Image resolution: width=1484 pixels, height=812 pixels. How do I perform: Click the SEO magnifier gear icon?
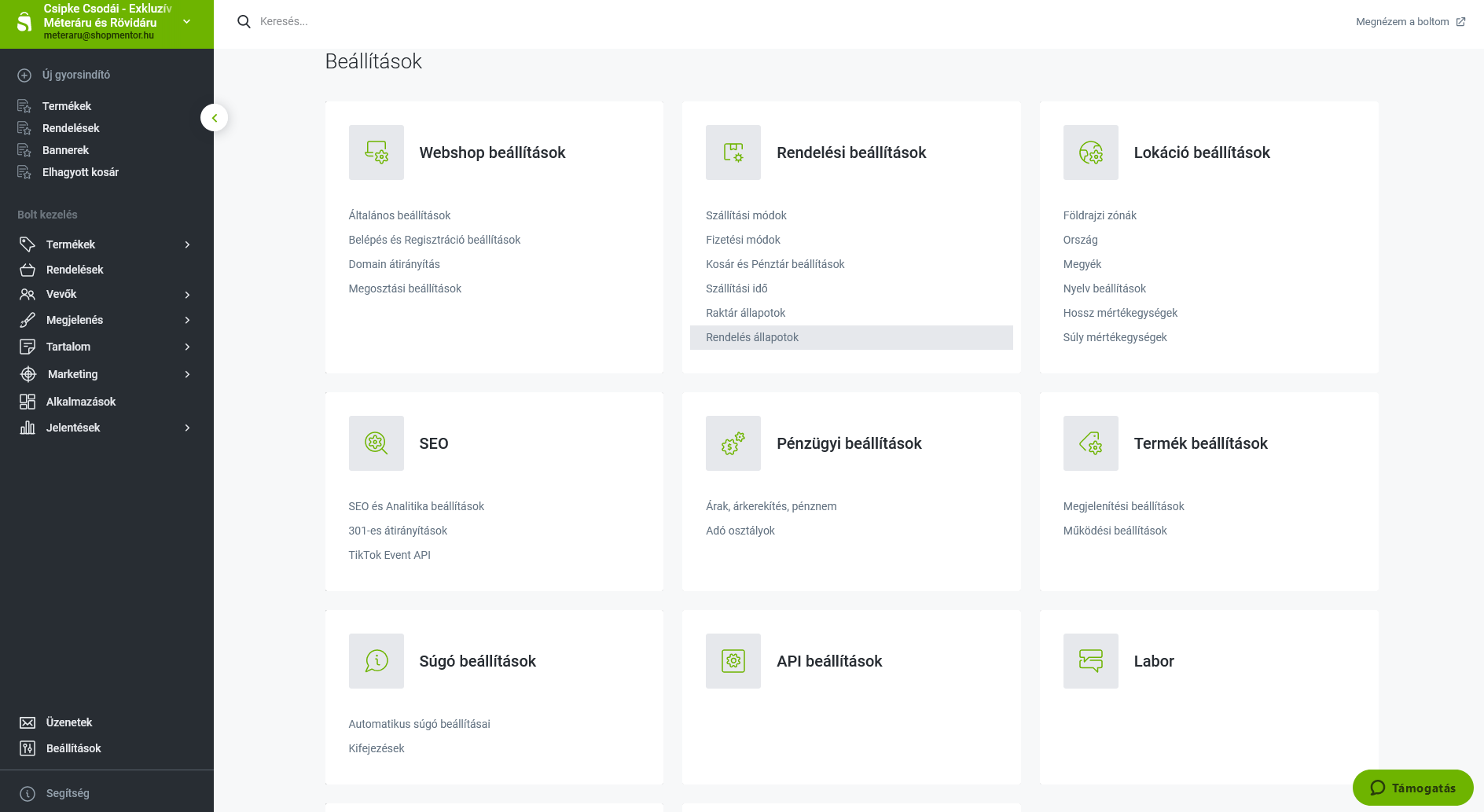click(x=376, y=443)
